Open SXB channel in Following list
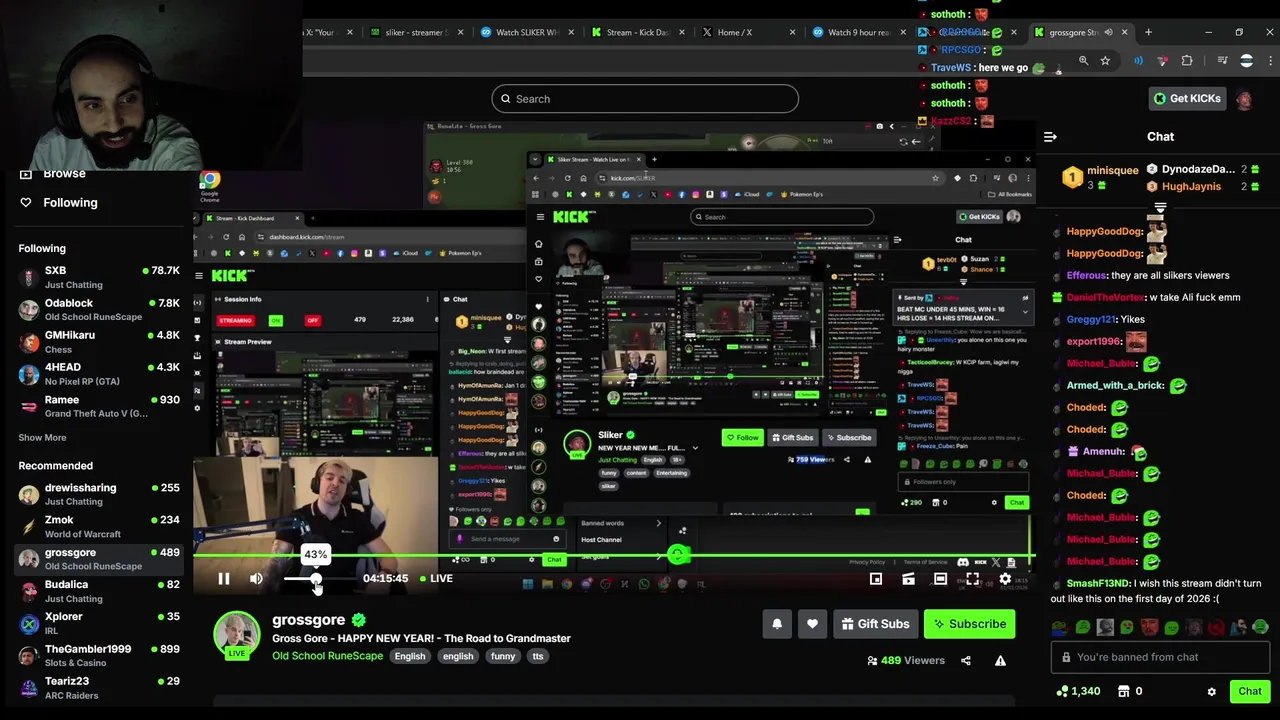Viewport: 1280px width, 720px height. pyautogui.click(x=98, y=278)
